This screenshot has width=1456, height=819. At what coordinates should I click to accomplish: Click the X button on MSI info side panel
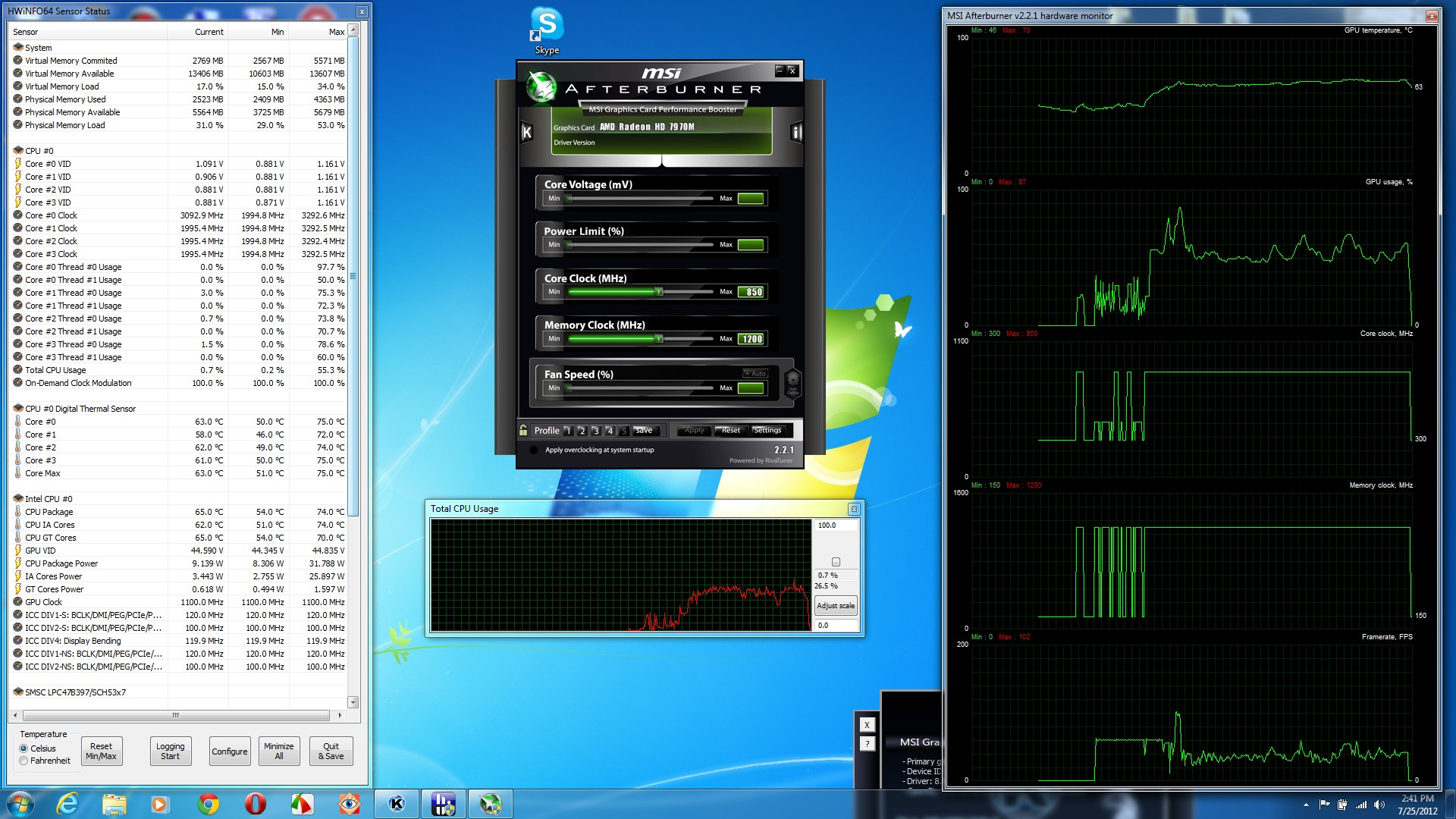[868, 725]
